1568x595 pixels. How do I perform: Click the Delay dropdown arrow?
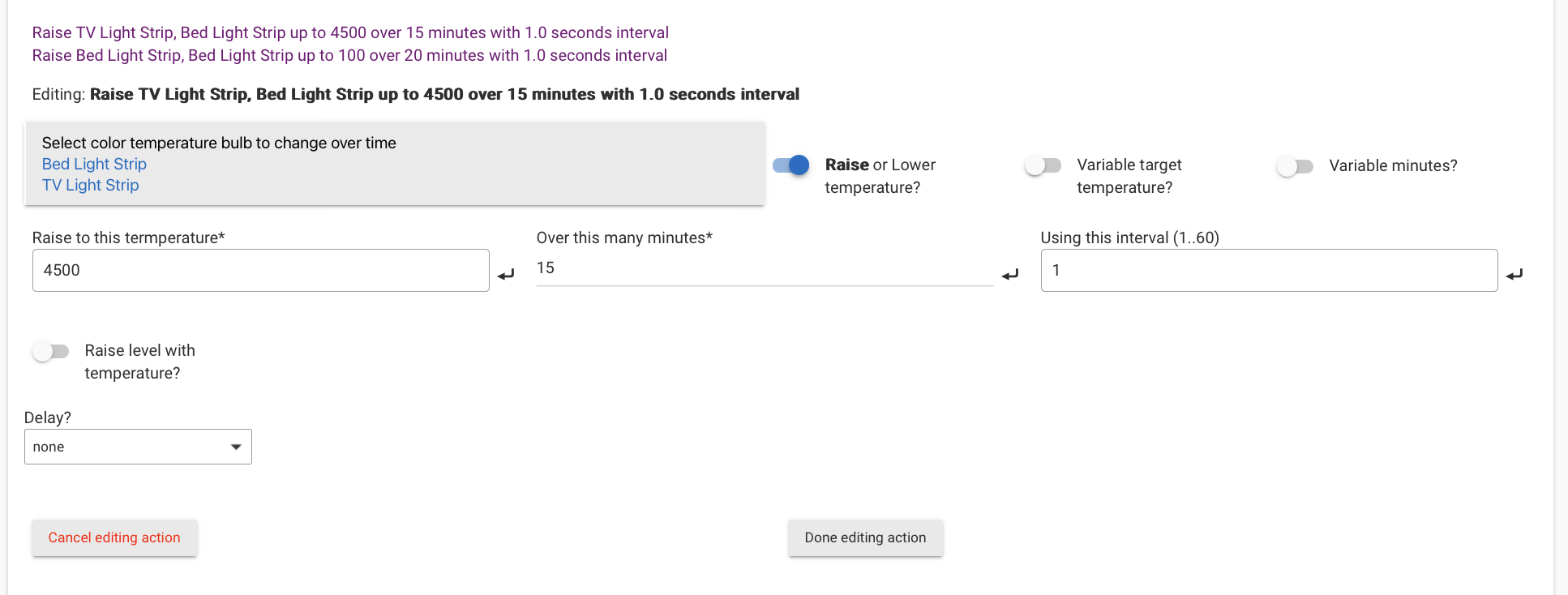click(236, 447)
